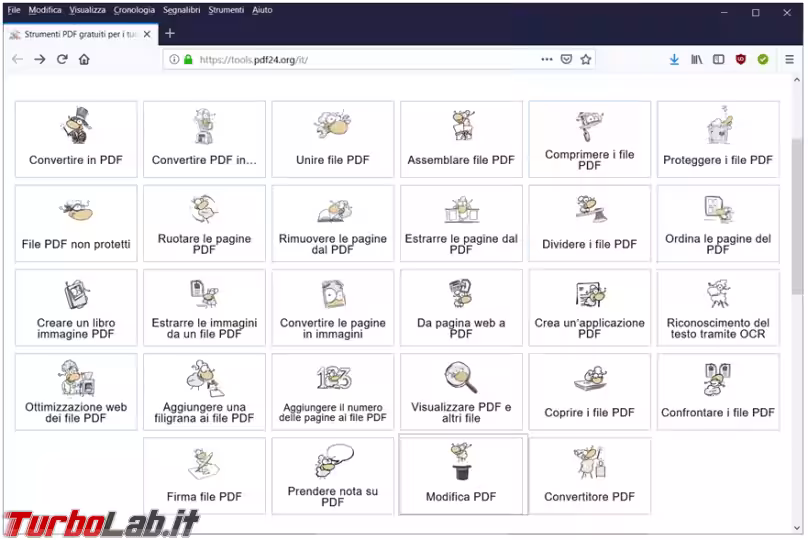Save page to Pocket
Viewport: 808px width, 540px height.
tap(566, 59)
